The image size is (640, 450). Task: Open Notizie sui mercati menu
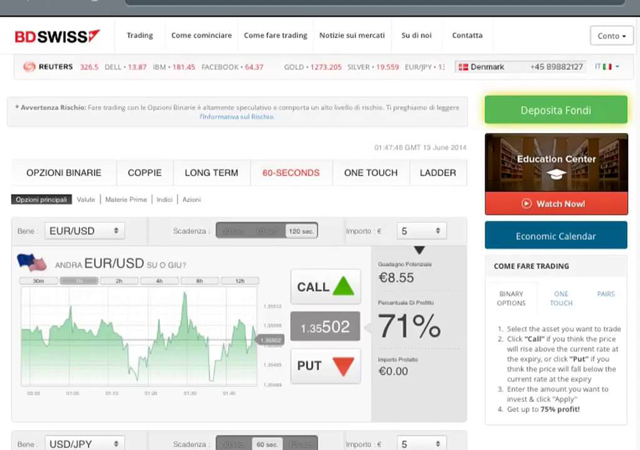pos(352,36)
